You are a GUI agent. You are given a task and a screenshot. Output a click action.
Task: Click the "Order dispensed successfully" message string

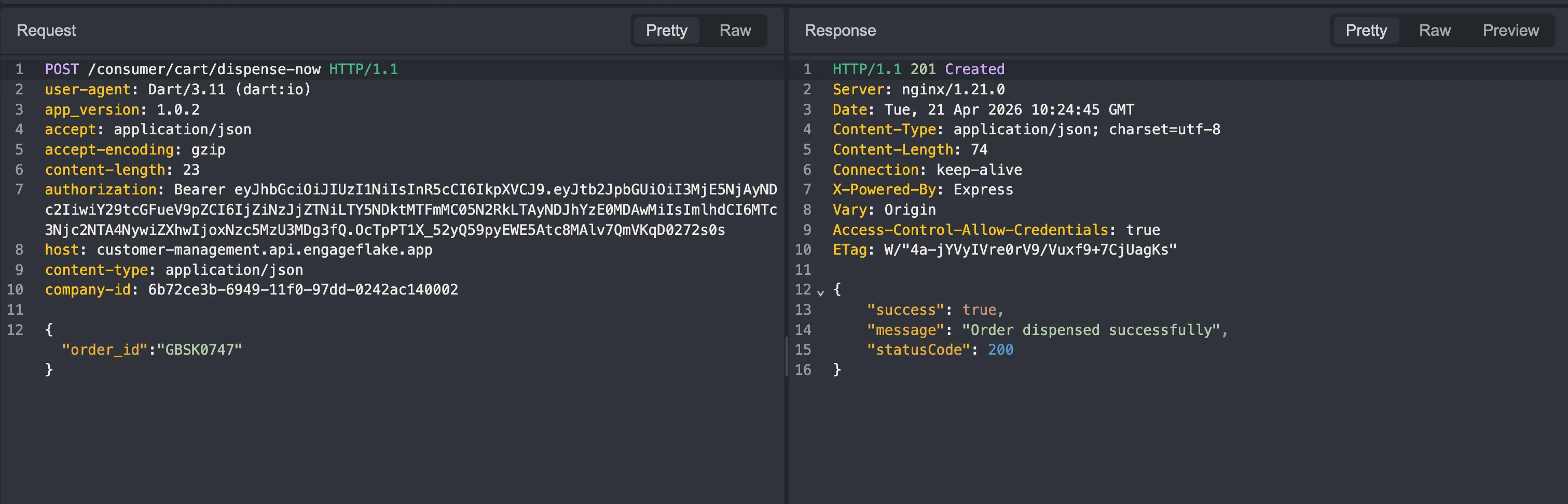tap(1094, 330)
